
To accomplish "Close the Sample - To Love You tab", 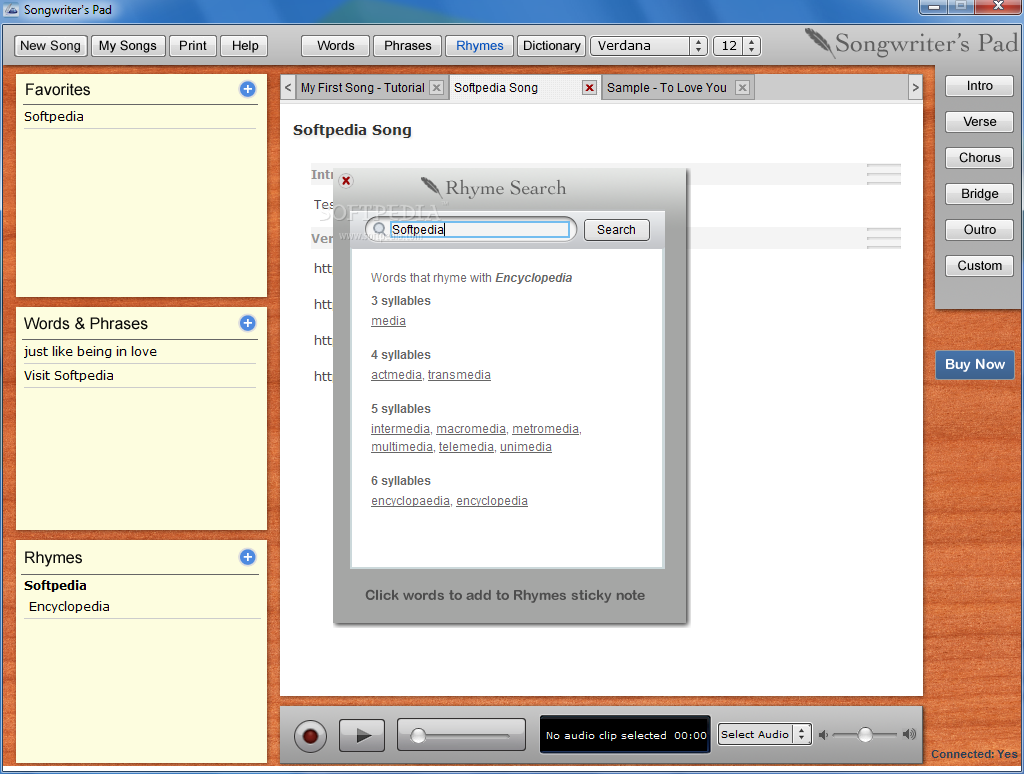I will pyautogui.click(x=743, y=88).
